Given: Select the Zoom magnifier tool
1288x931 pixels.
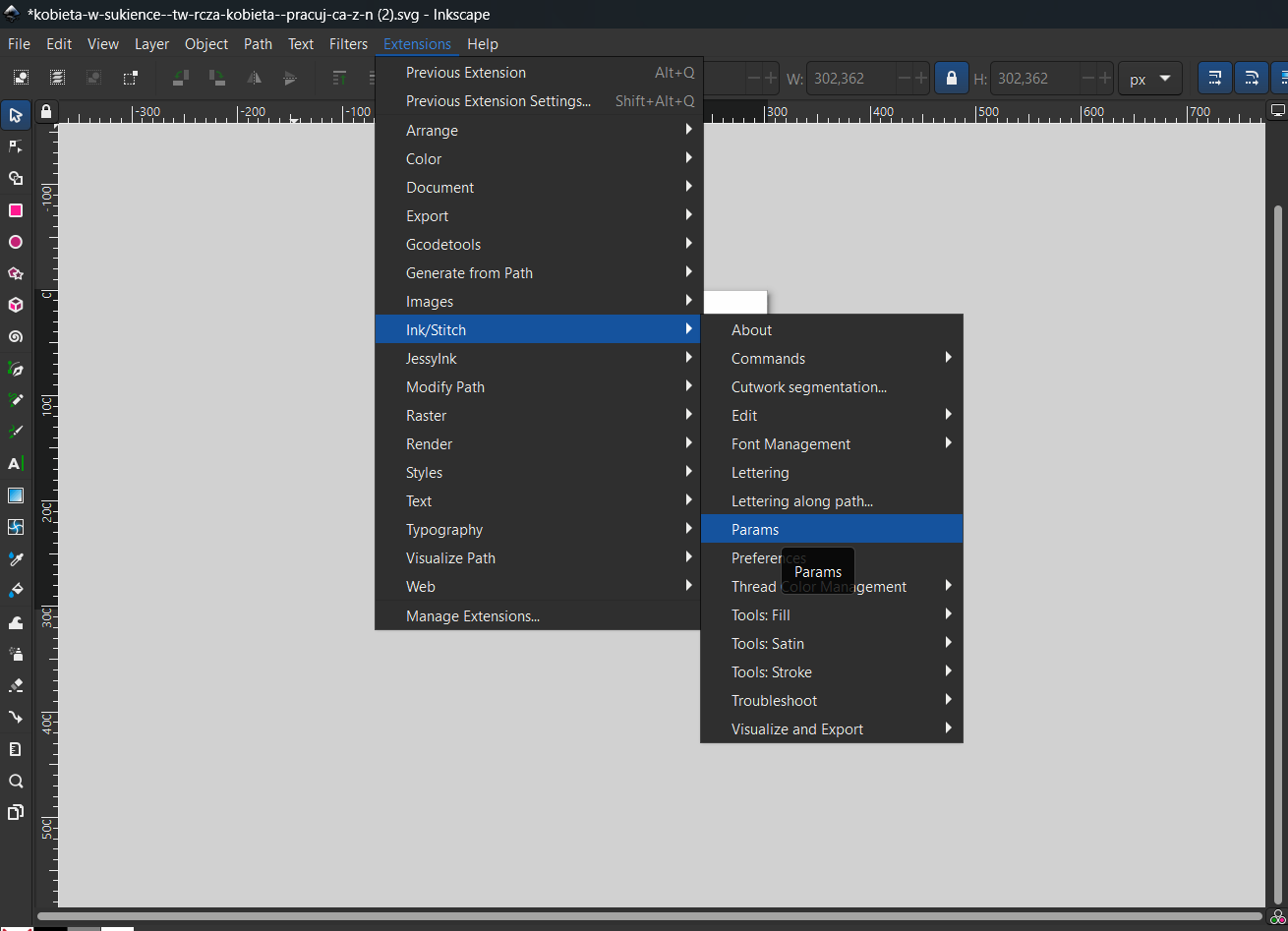Looking at the screenshot, I should click(16, 781).
